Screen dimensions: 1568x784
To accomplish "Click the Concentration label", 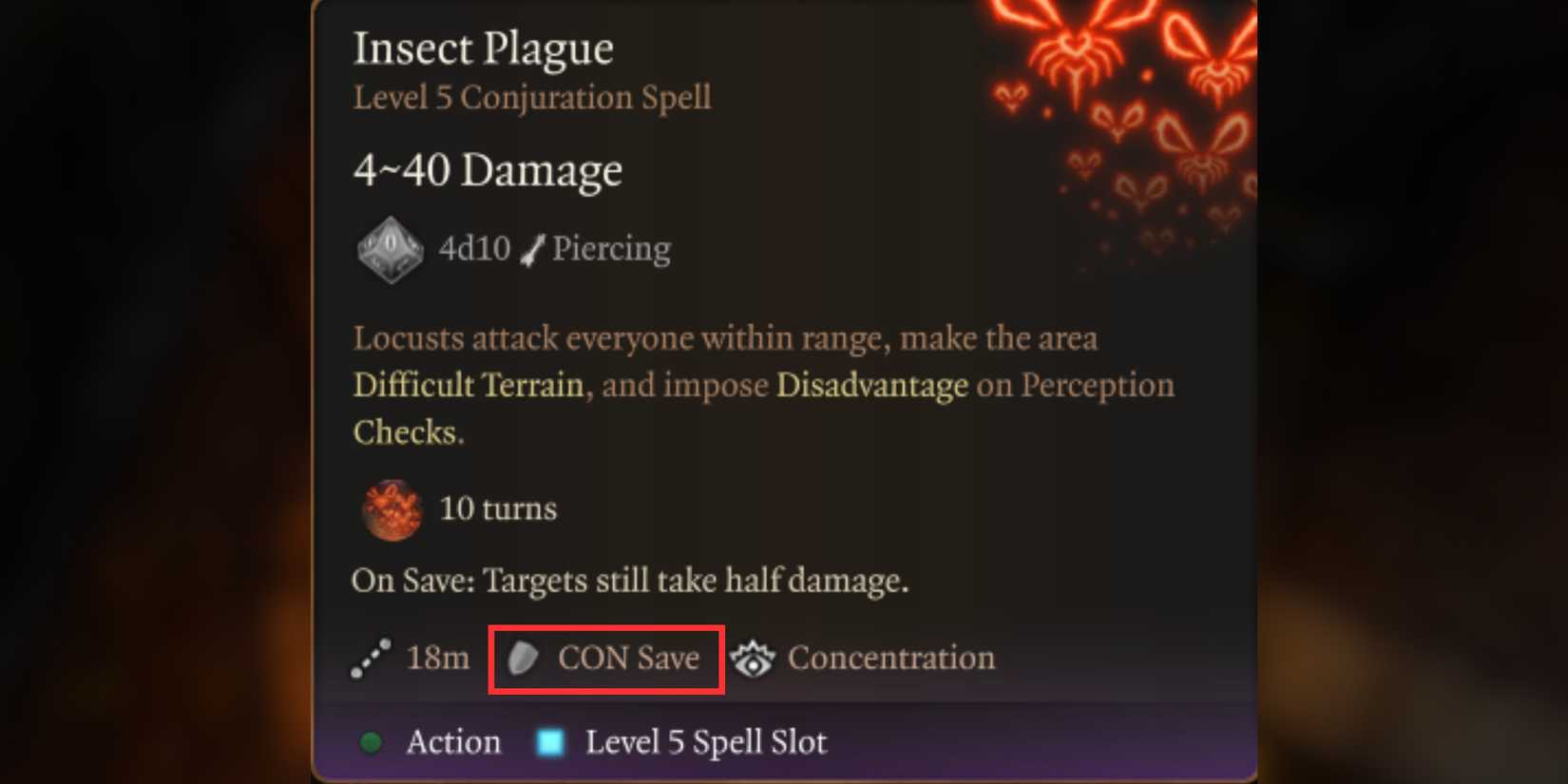I will (x=891, y=658).
